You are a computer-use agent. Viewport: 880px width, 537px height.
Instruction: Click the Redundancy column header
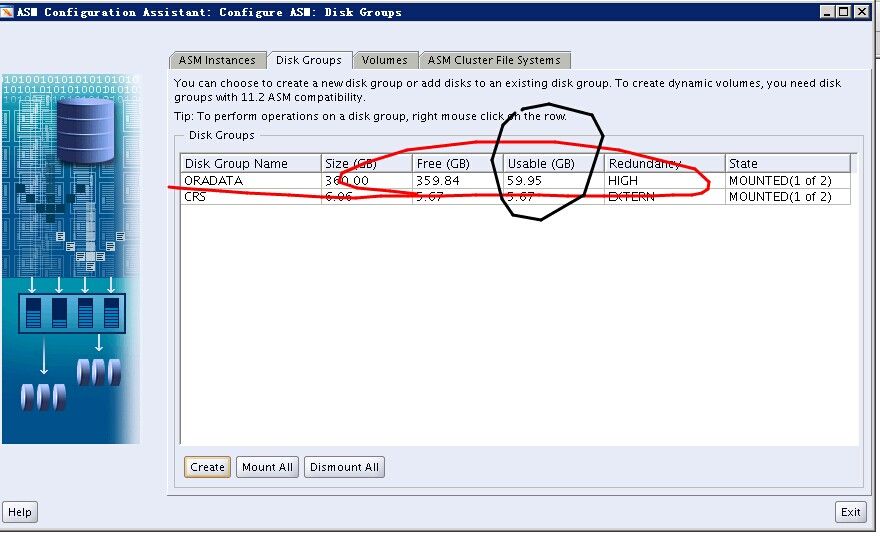(664, 164)
